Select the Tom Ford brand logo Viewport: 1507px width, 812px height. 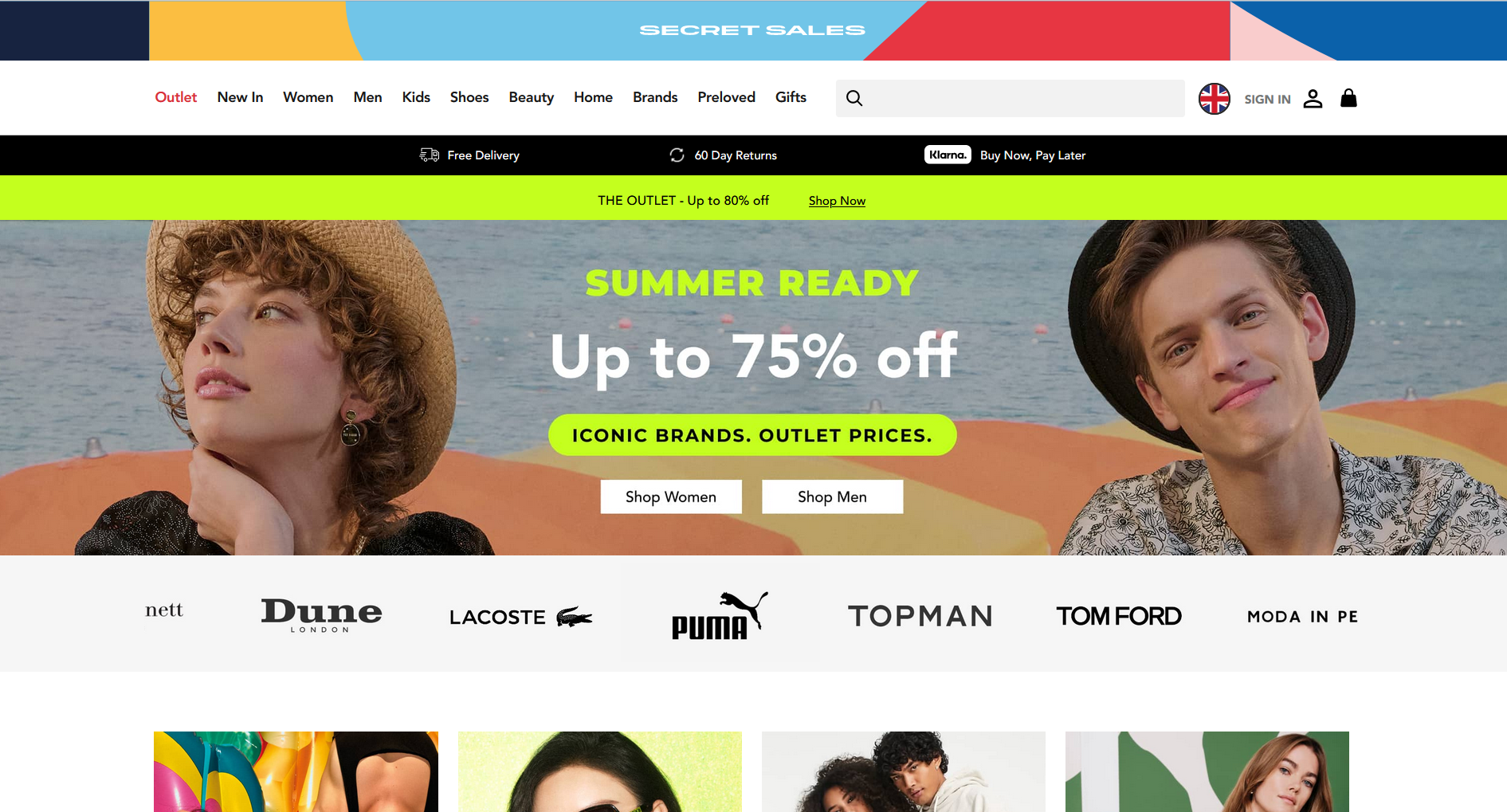pos(1119,616)
